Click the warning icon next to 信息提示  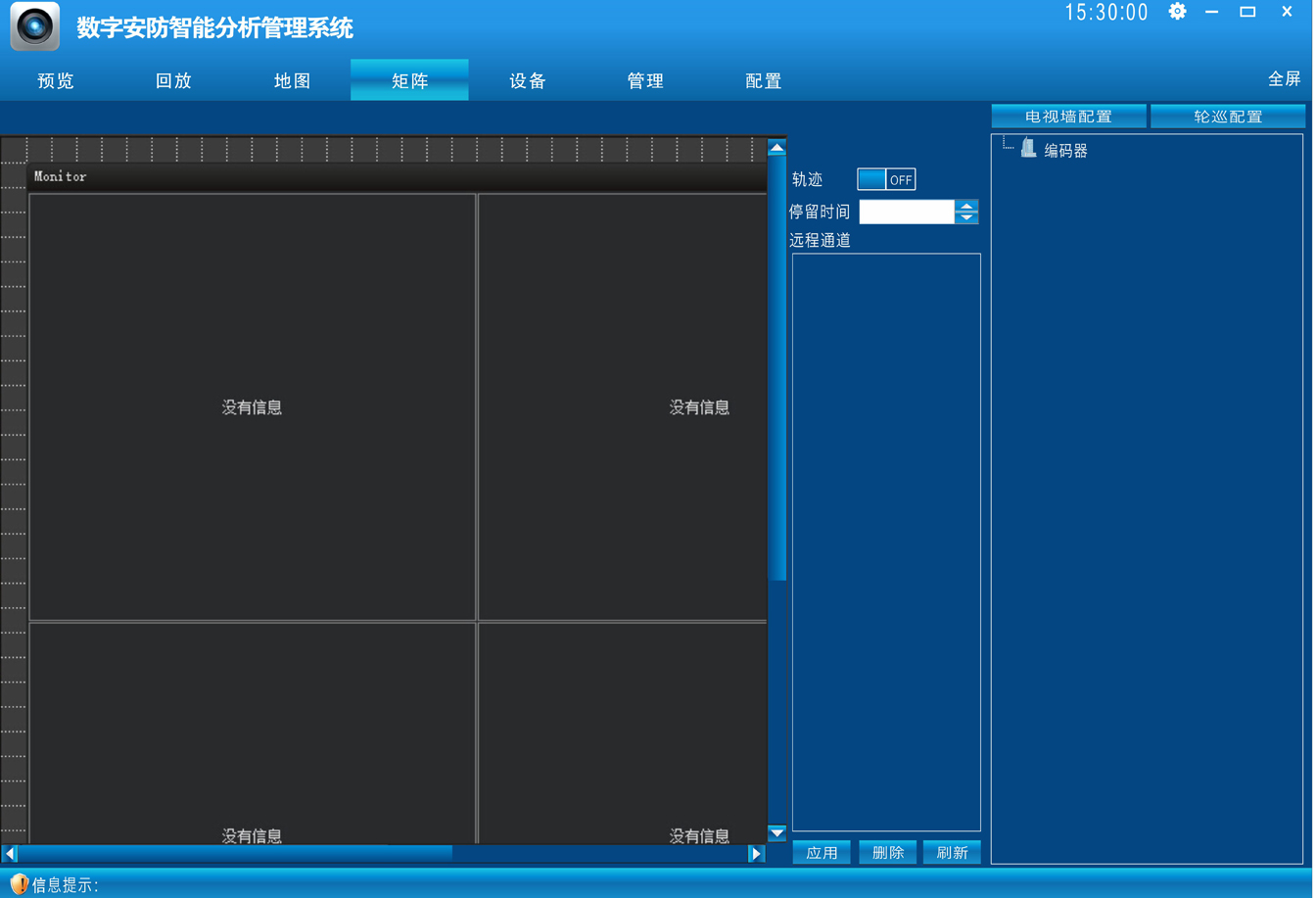tap(18, 885)
